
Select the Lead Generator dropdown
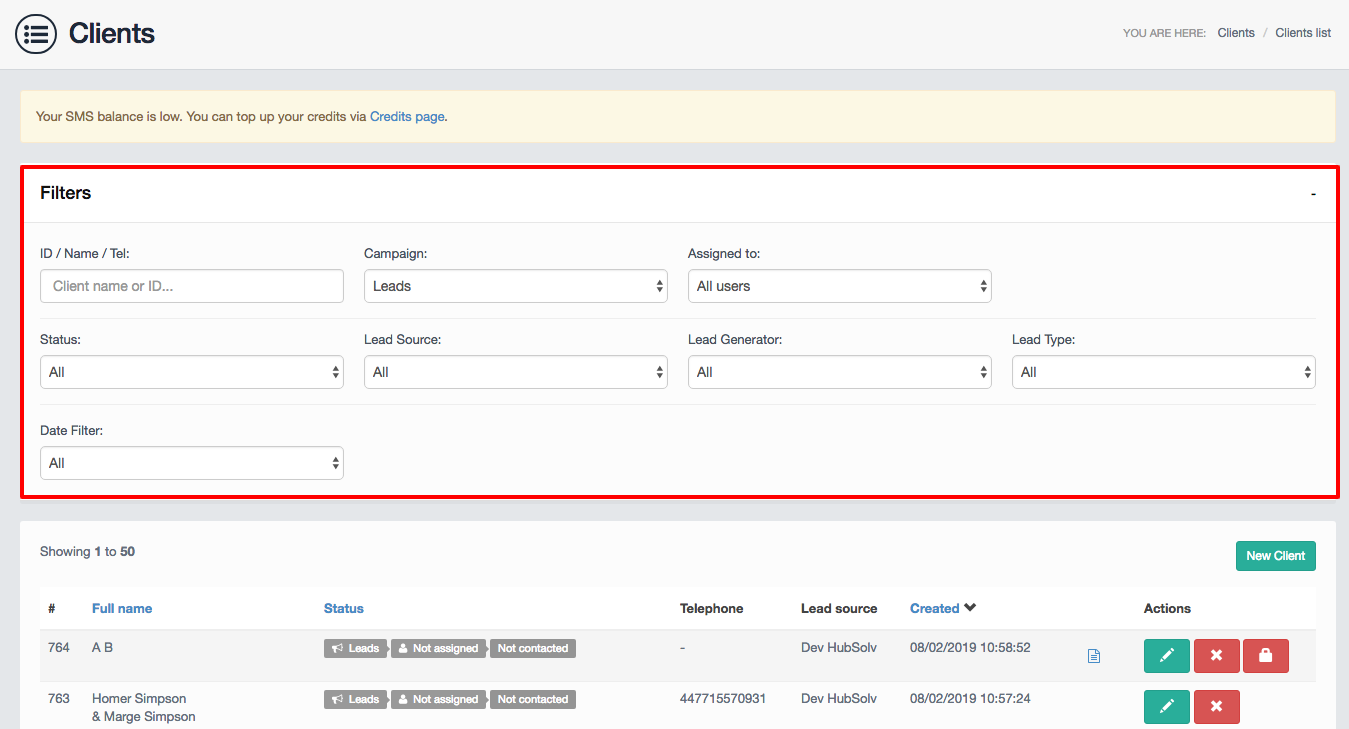tap(839, 372)
